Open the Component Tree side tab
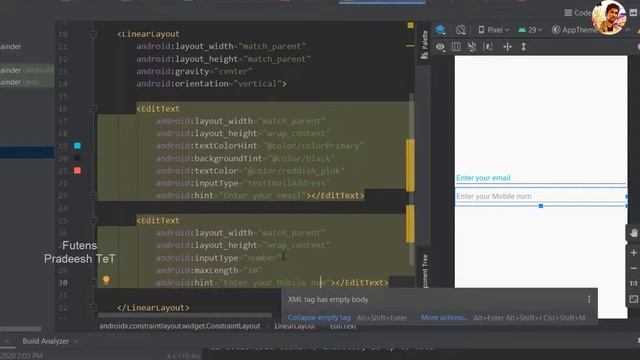 (424, 270)
